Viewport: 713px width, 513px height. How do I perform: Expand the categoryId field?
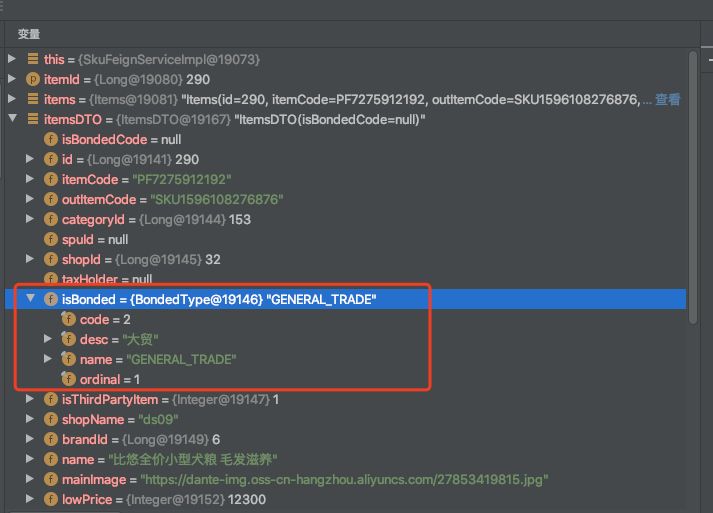click(x=30, y=219)
